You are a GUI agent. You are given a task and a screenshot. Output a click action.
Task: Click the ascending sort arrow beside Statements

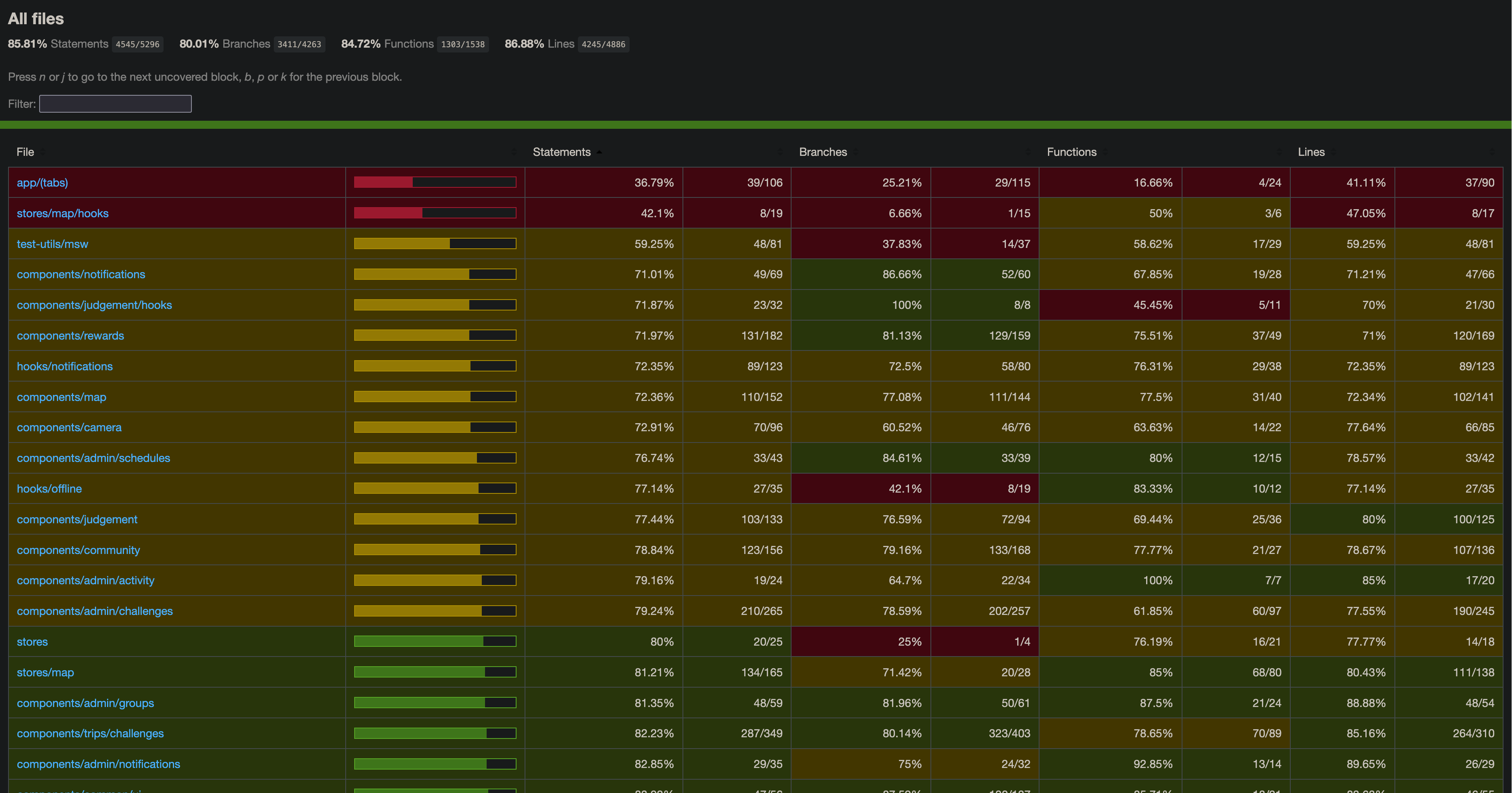[598, 153]
